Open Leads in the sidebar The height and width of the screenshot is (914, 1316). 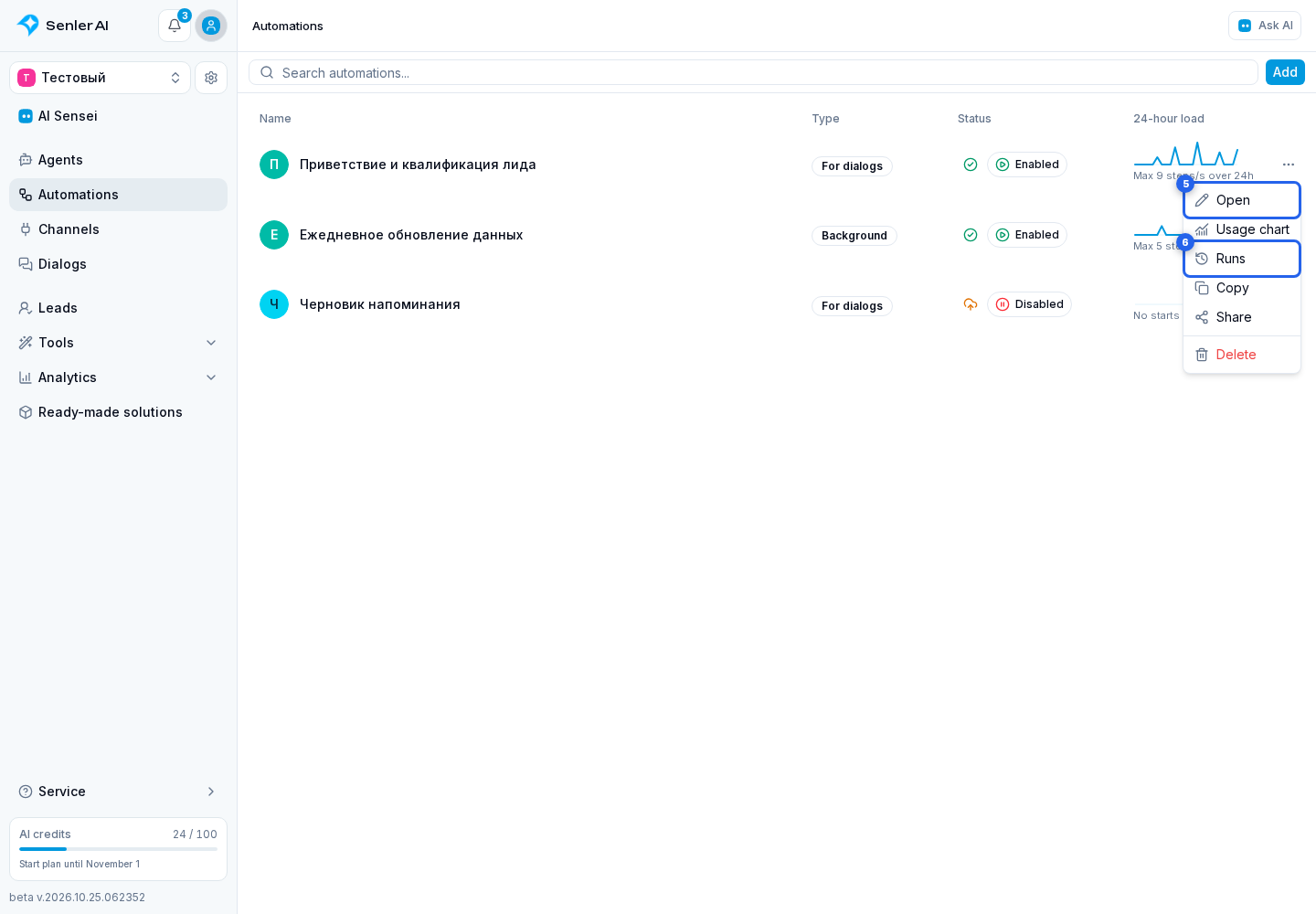coord(118,308)
